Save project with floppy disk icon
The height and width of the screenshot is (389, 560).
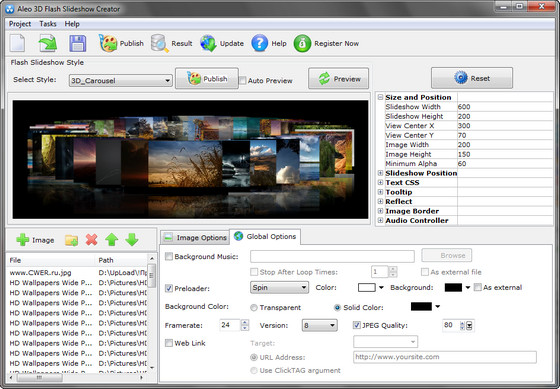78,43
